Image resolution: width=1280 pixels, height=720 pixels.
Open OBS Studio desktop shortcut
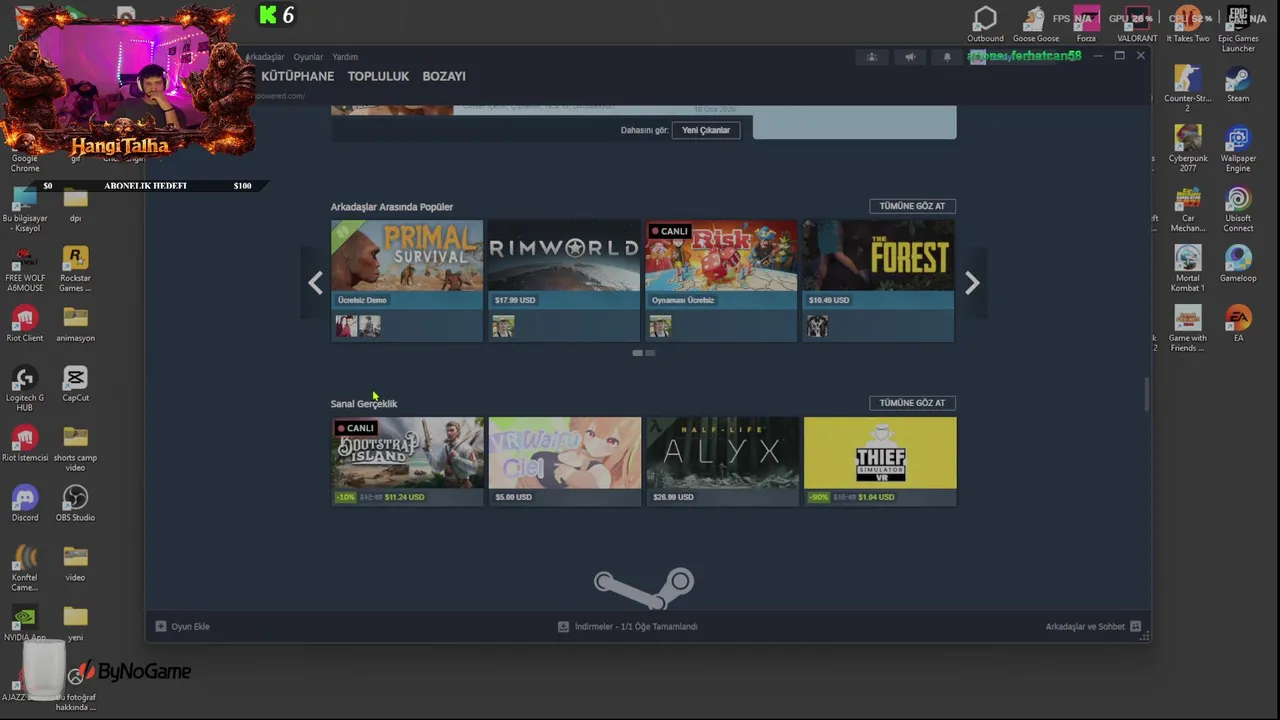75,503
